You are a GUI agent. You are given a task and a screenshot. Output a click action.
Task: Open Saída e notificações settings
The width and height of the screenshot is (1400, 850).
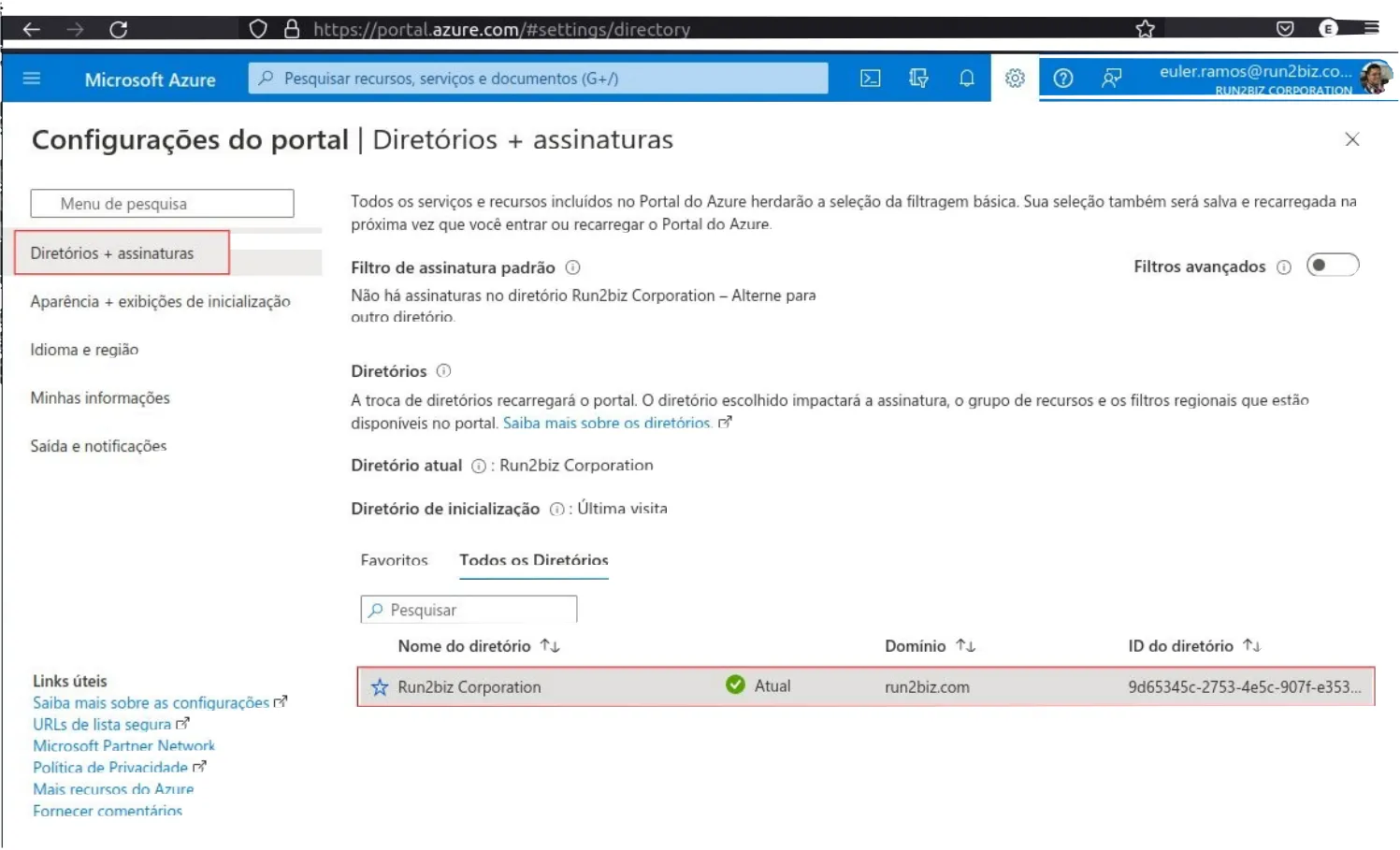(98, 446)
